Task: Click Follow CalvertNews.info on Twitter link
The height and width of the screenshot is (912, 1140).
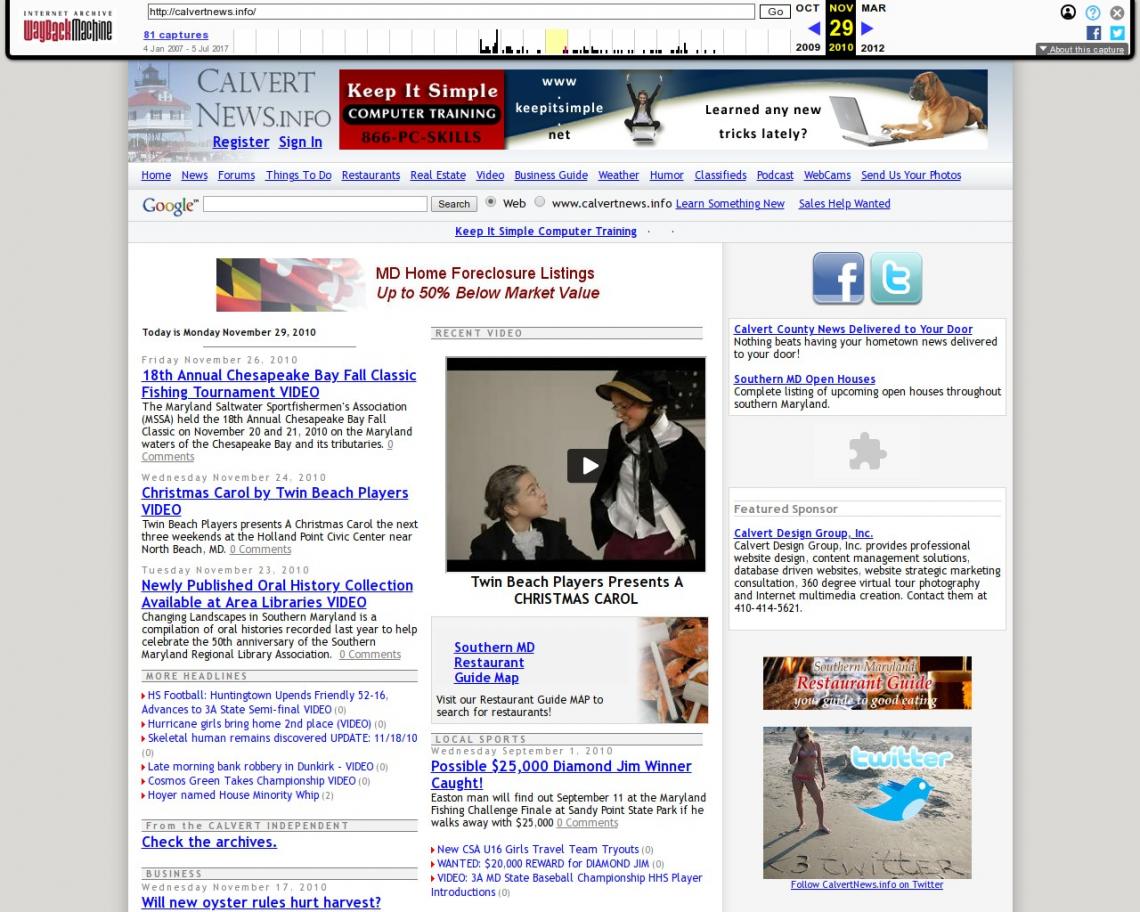Action: [867, 884]
